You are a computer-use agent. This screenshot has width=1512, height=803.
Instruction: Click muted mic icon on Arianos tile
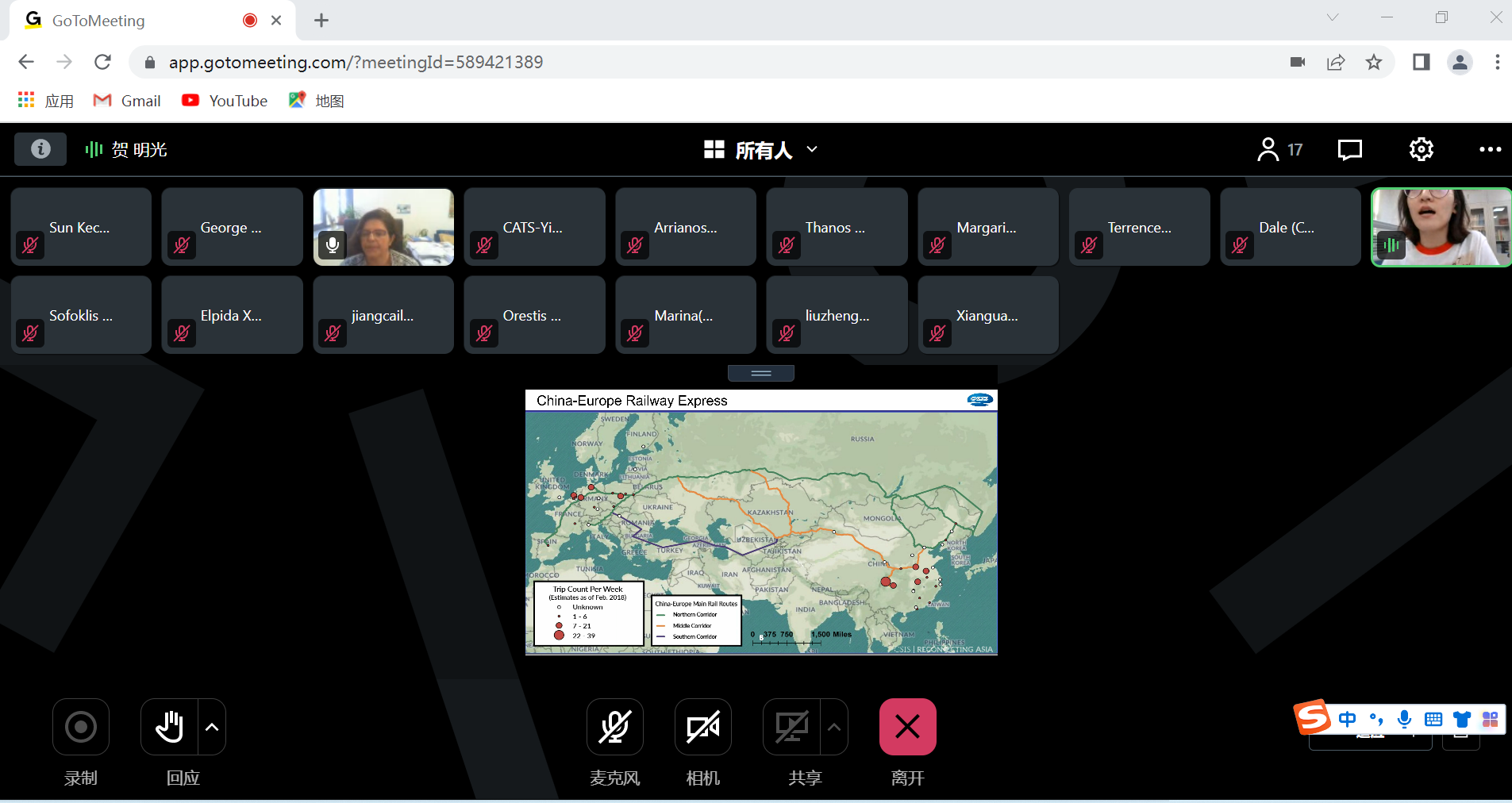tap(635, 245)
